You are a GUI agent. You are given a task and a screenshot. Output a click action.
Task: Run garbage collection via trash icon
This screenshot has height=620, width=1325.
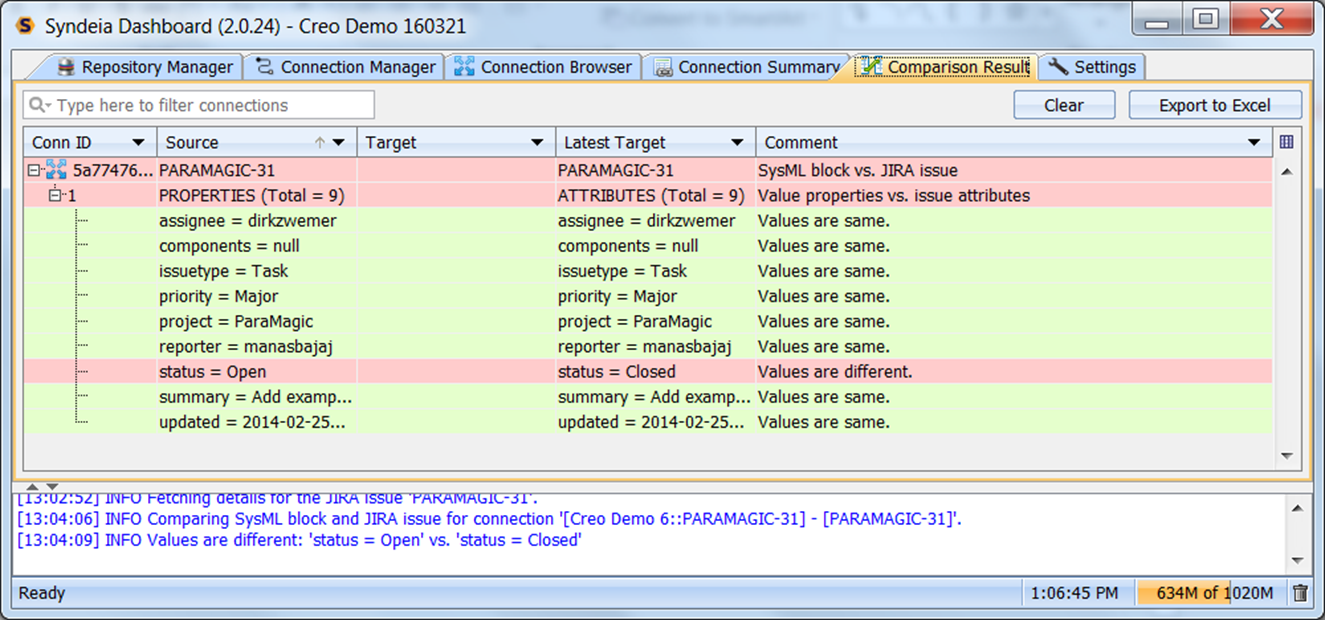(1299, 593)
